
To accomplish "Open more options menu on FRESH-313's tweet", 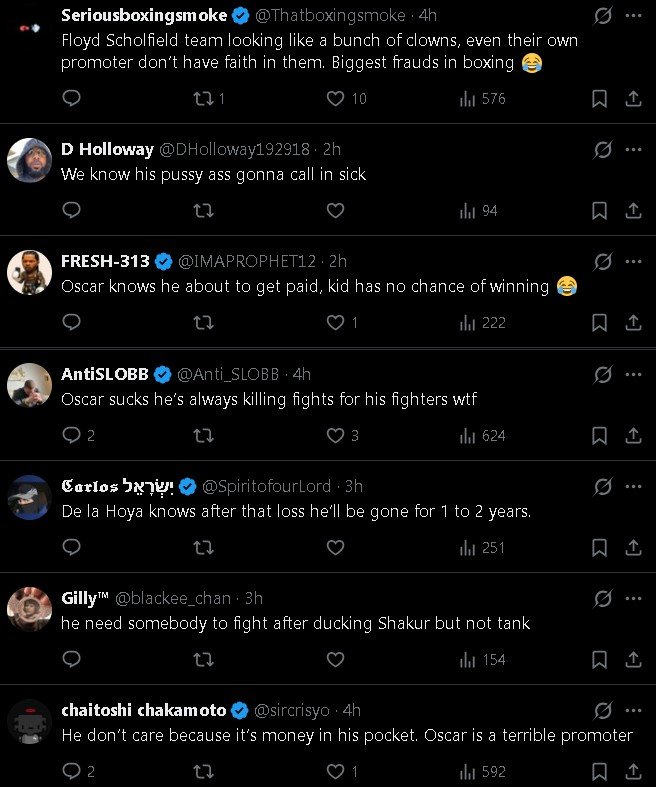I will click(633, 262).
